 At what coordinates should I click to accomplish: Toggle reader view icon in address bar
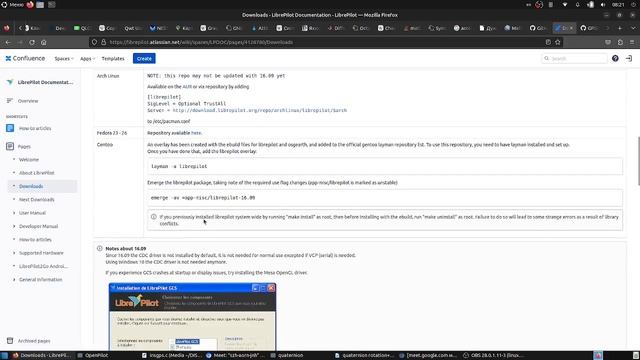click(548, 42)
